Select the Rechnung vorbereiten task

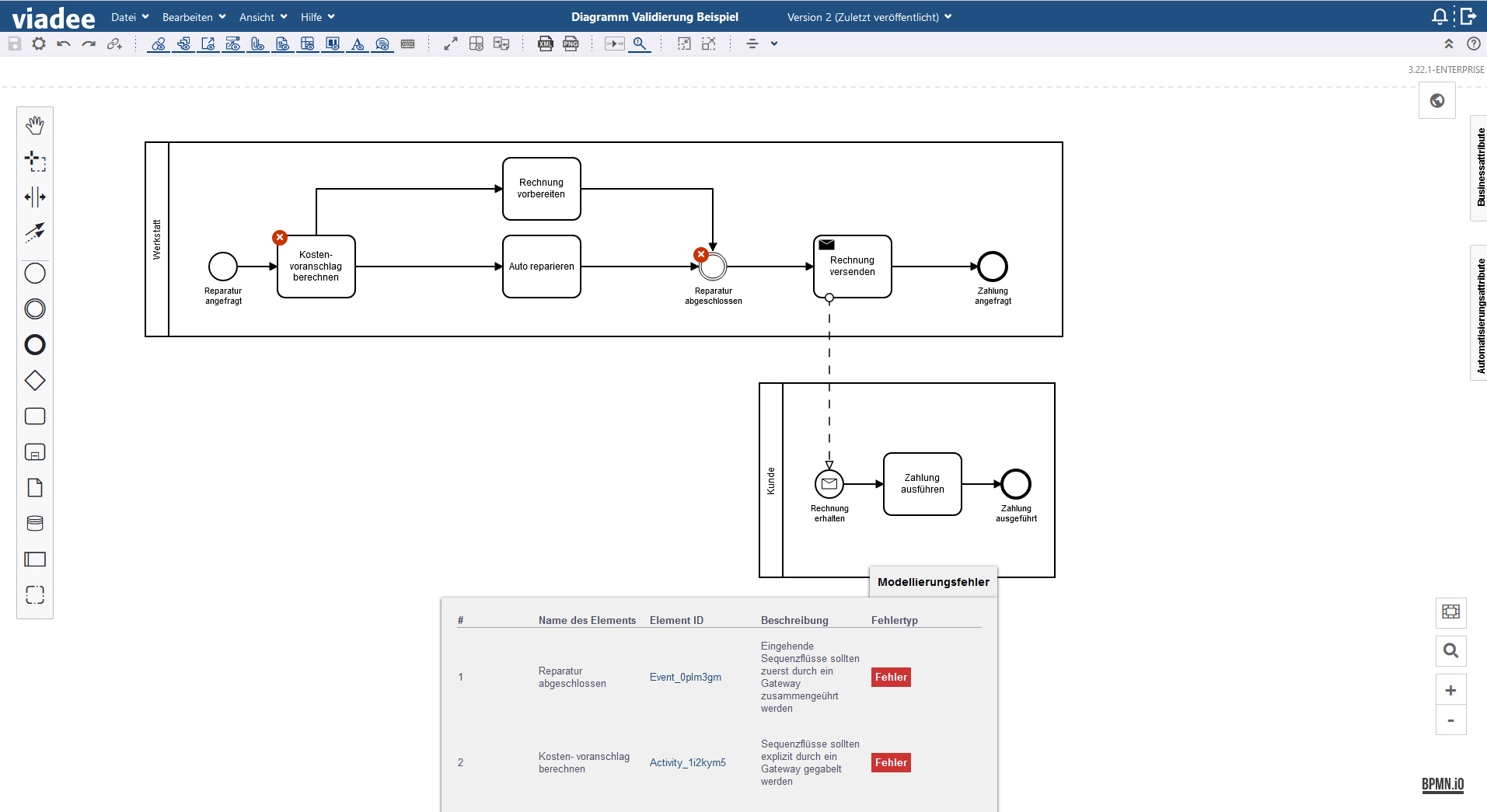tap(542, 189)
